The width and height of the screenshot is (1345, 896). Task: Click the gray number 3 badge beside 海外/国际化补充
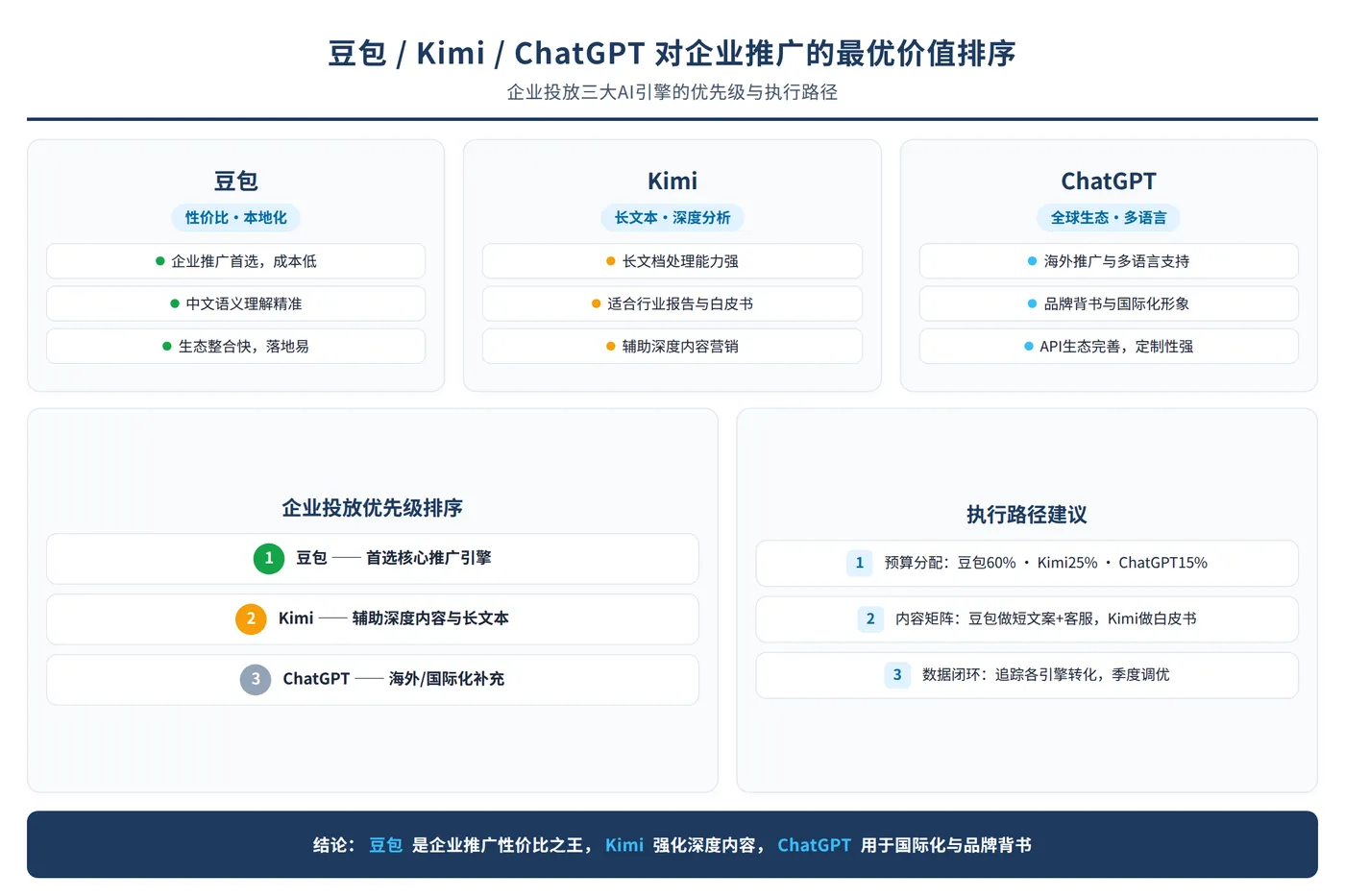coord(256,679)
